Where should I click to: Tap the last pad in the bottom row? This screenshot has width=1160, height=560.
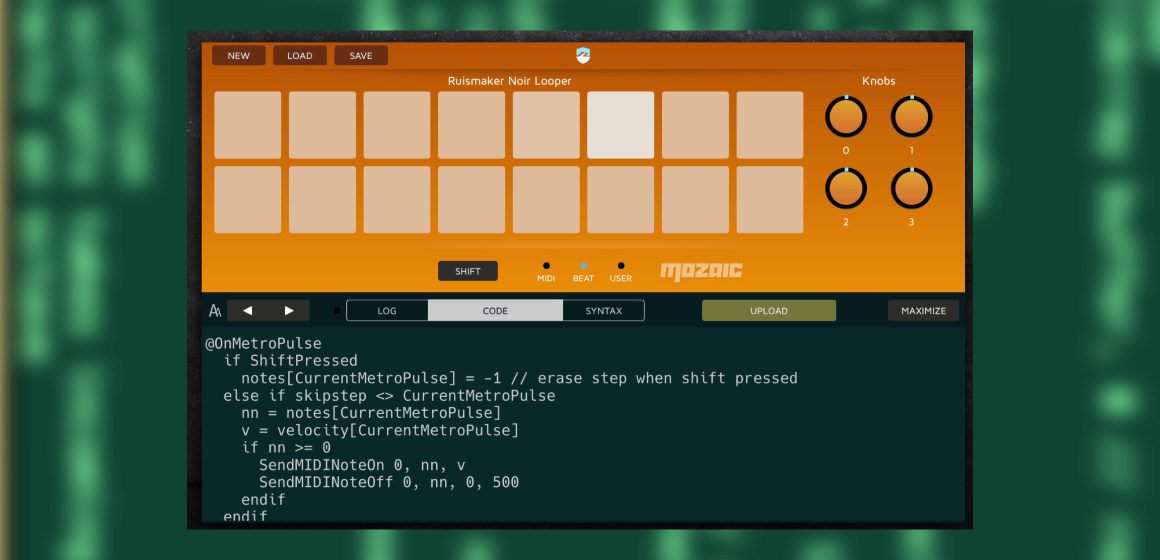pos(770,200)
